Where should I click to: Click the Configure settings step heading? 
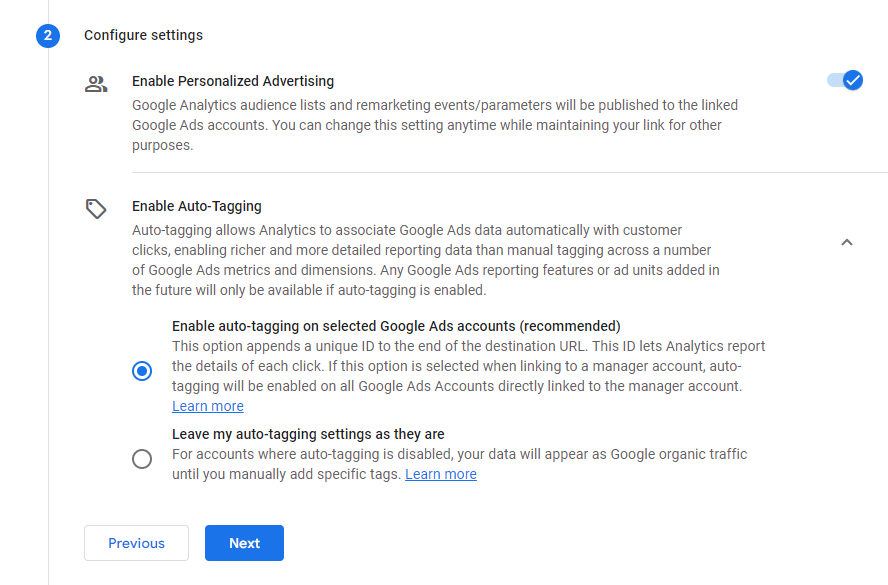coord(143,35)
